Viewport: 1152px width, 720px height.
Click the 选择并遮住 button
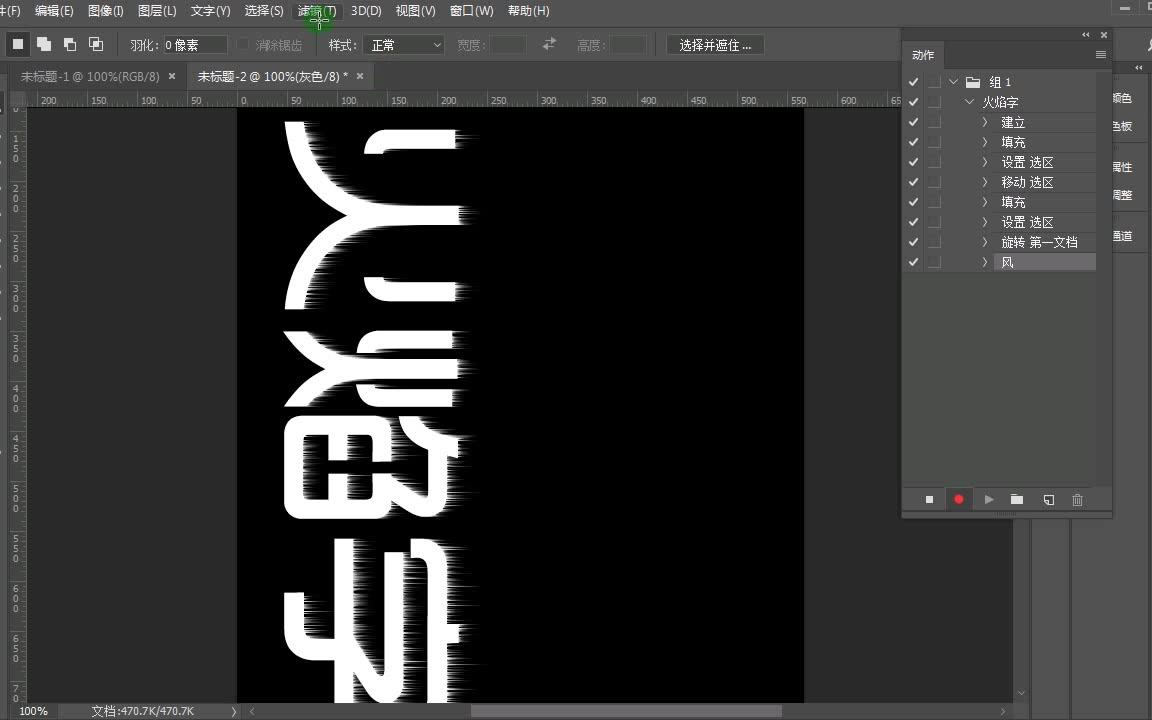(x=714, y=44)
